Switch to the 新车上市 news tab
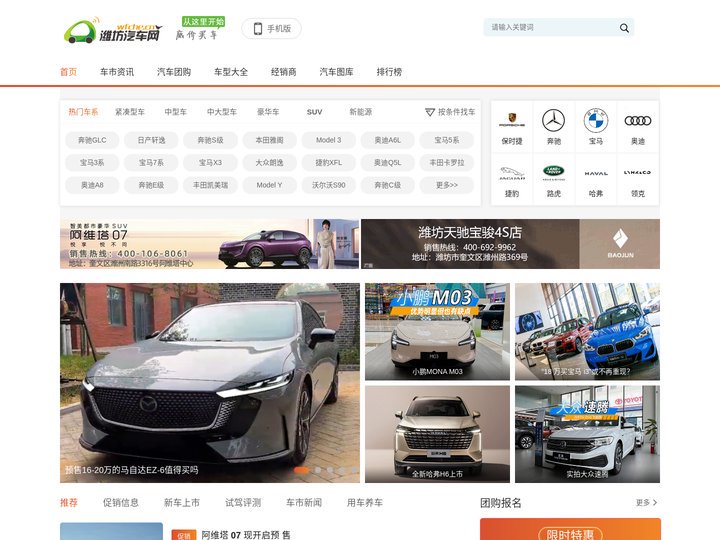The width and height of the screenshot is (720, 540). click(182, 503)
